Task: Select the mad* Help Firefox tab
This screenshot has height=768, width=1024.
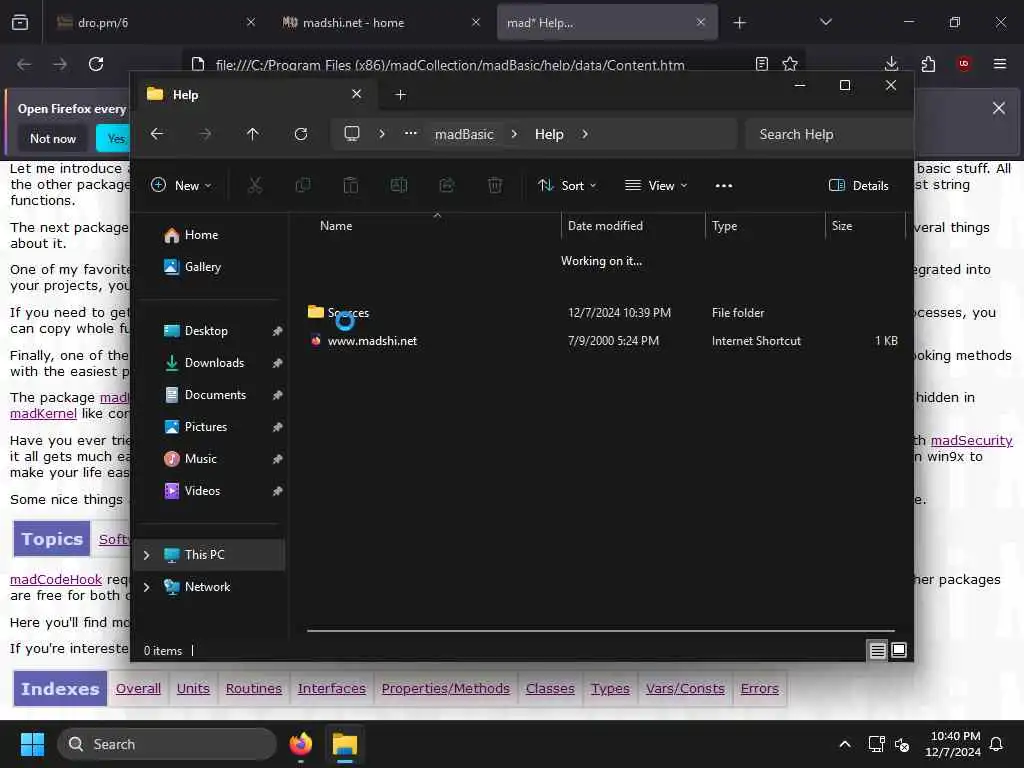Action: (607, 23)
